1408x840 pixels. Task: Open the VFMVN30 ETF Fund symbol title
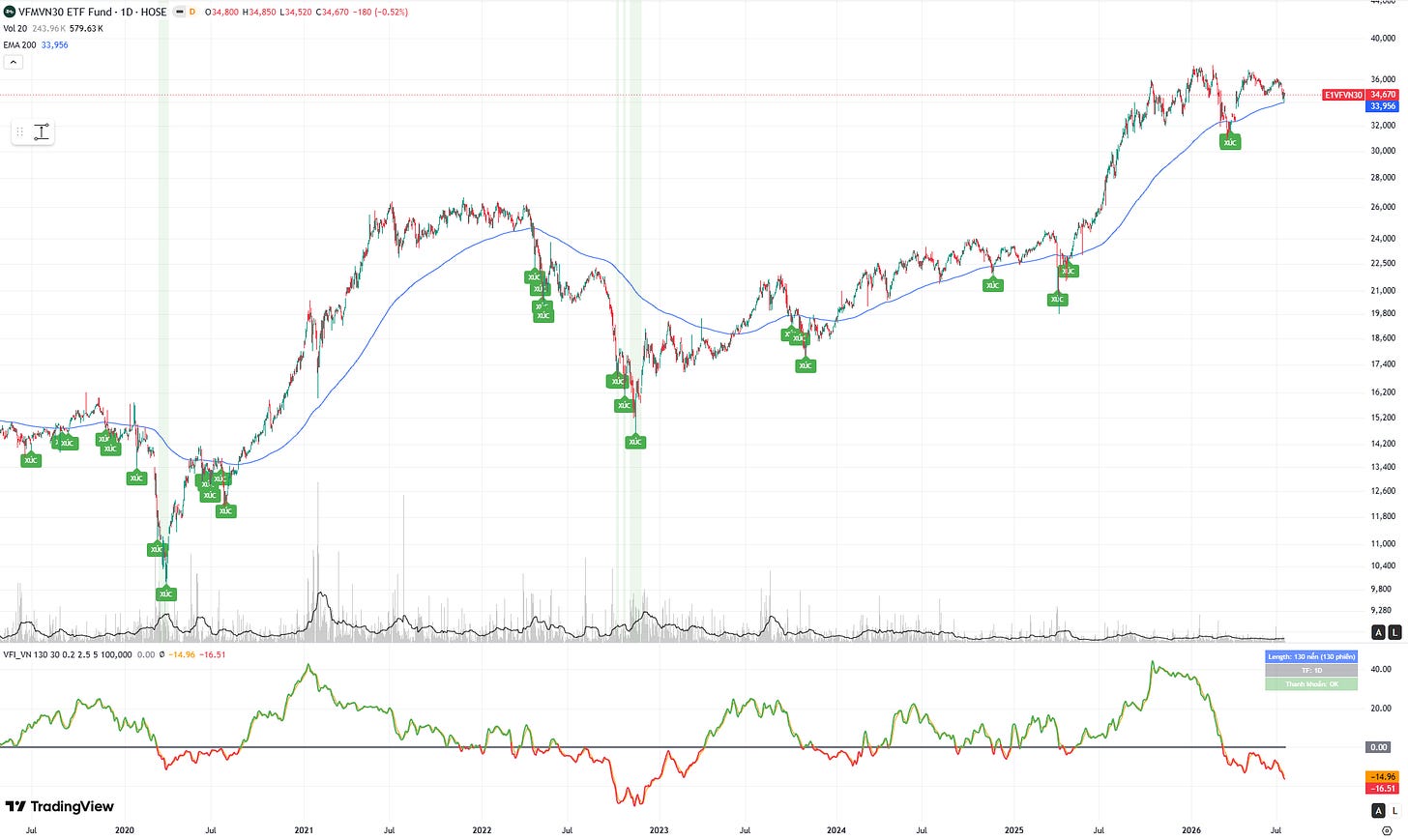click(93, 12)
